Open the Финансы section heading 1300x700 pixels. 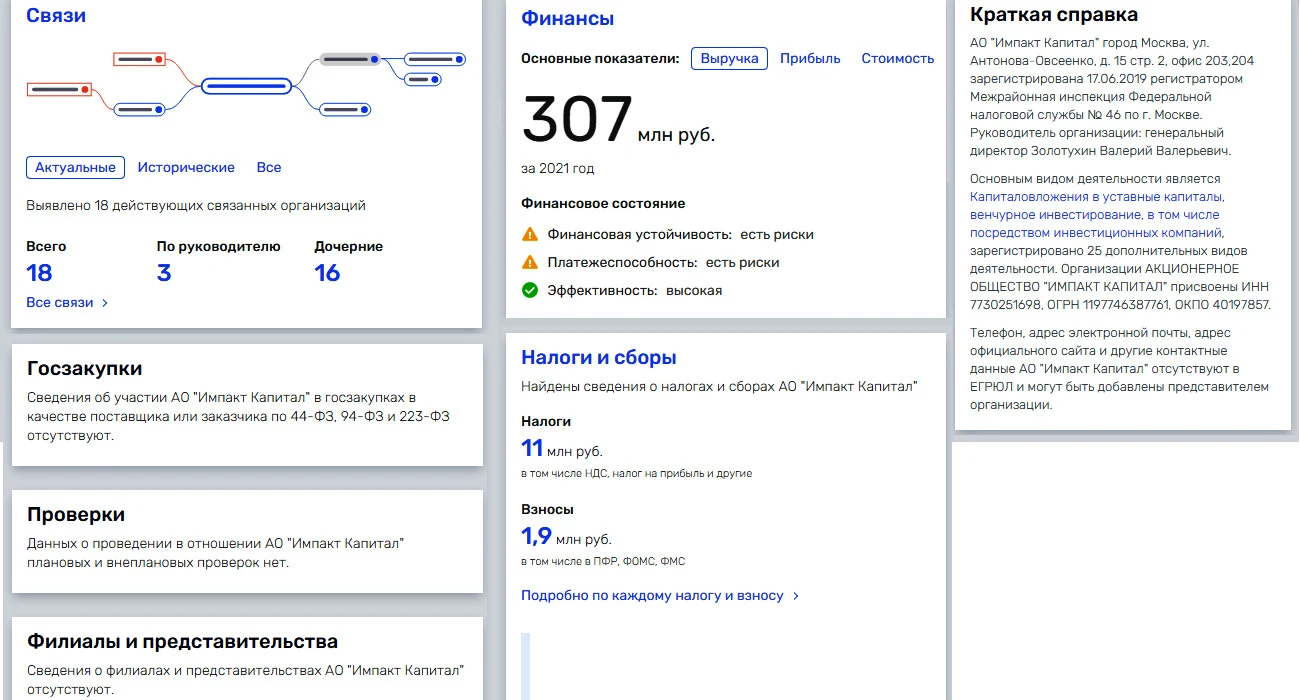[x=568, y=18]
